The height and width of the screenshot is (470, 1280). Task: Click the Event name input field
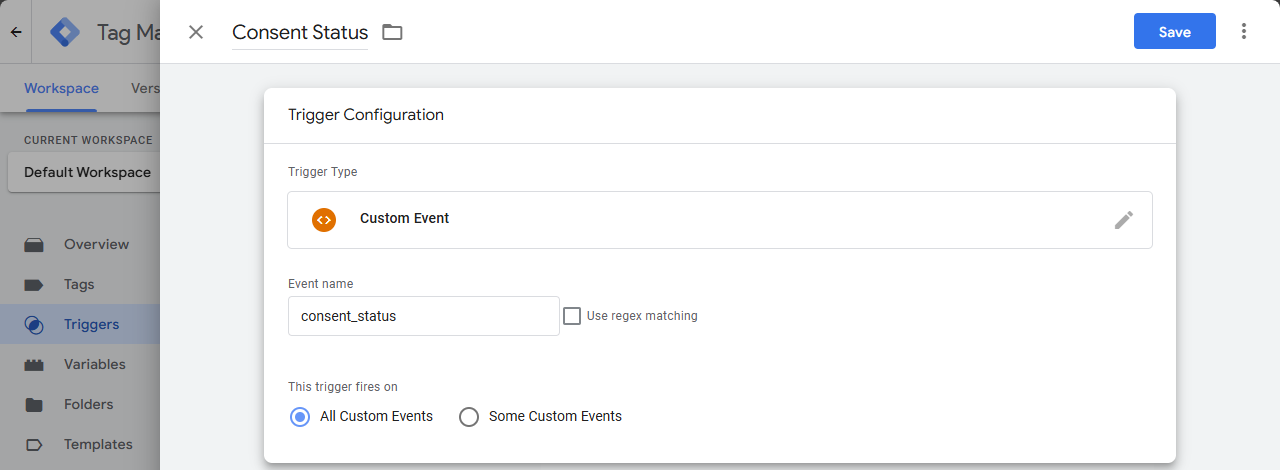click(423, 316)
